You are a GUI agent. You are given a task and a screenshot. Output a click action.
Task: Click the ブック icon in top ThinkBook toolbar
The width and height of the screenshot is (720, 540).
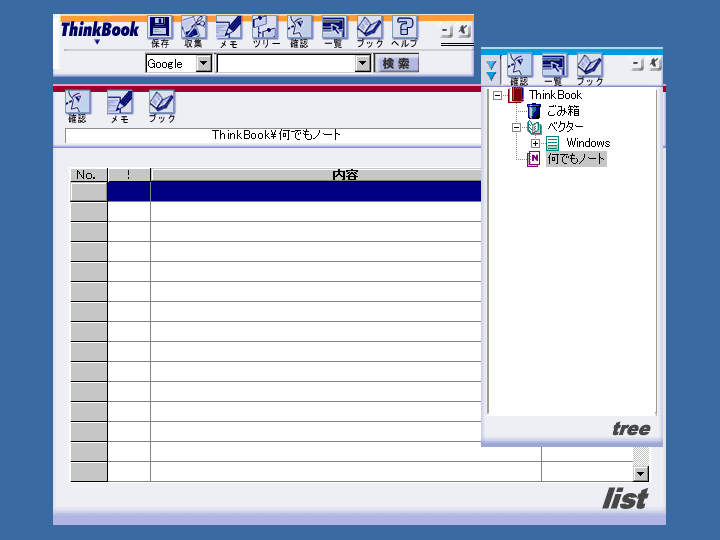369,32
